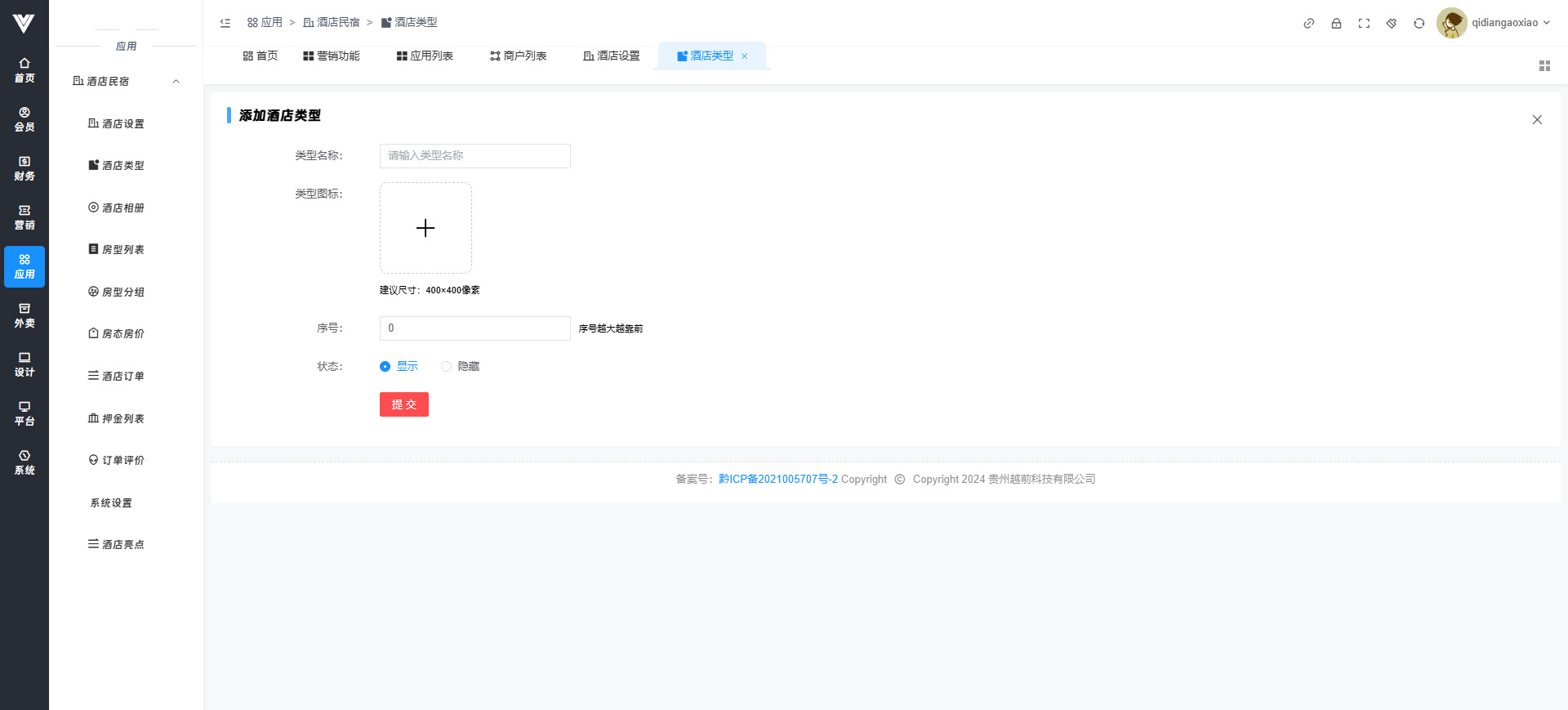Collapse sidebar with the menu fold icon
Image resolution: width=1568 pixels, height=710 pixels.
(225, 23)
